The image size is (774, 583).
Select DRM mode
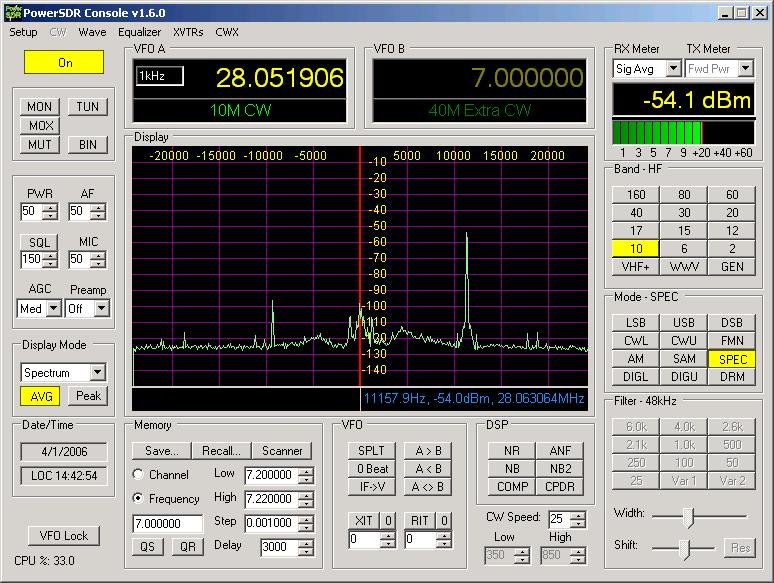pos(732,377)
